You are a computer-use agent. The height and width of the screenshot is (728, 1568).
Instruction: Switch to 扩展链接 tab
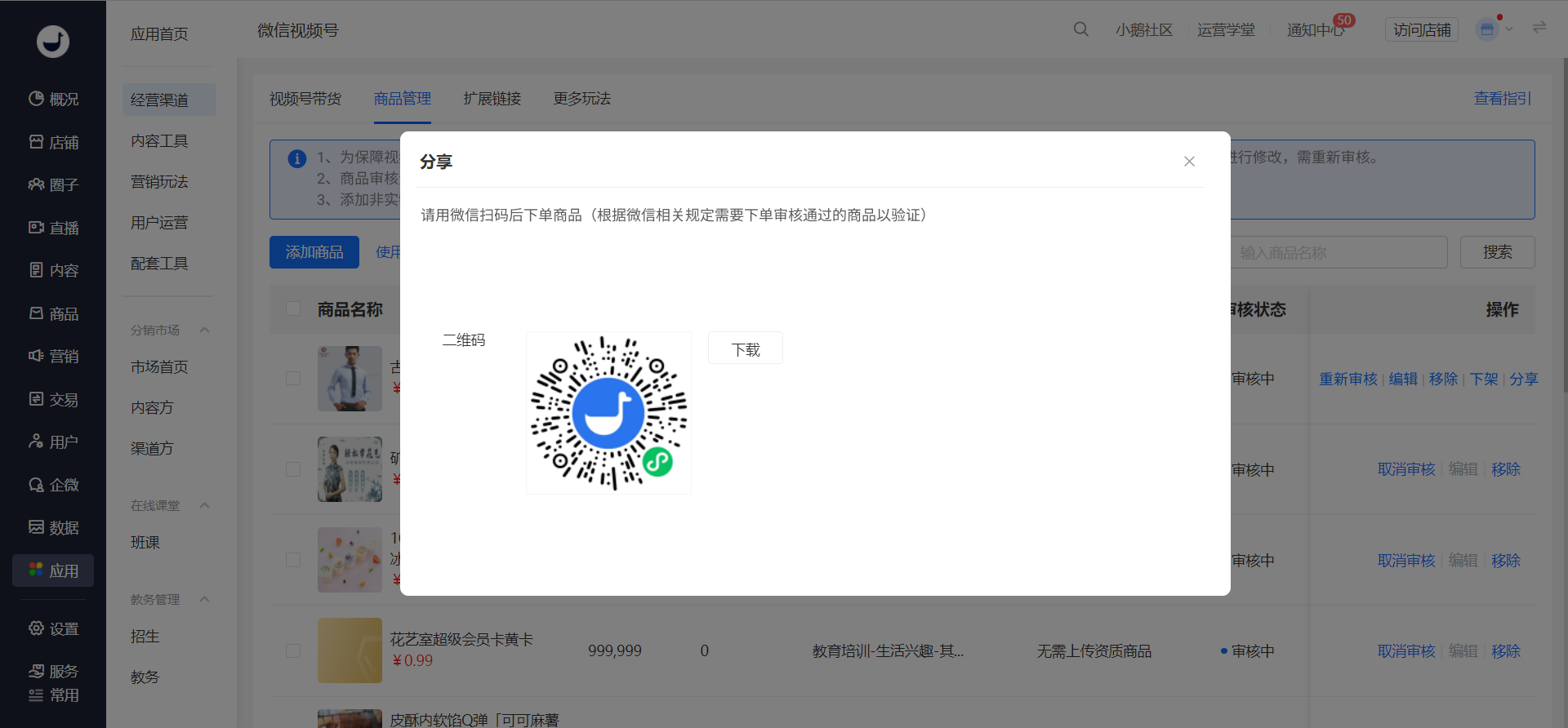coord(492,99)
